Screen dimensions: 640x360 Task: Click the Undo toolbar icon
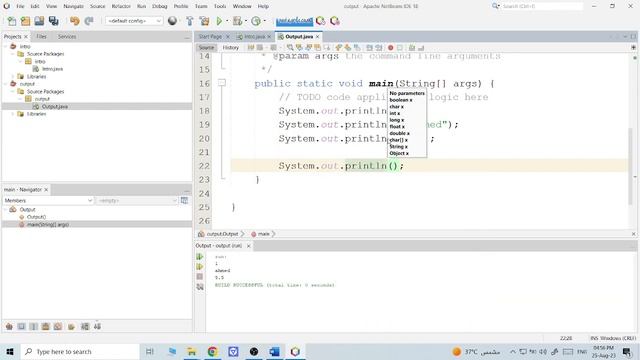[74, 21]
